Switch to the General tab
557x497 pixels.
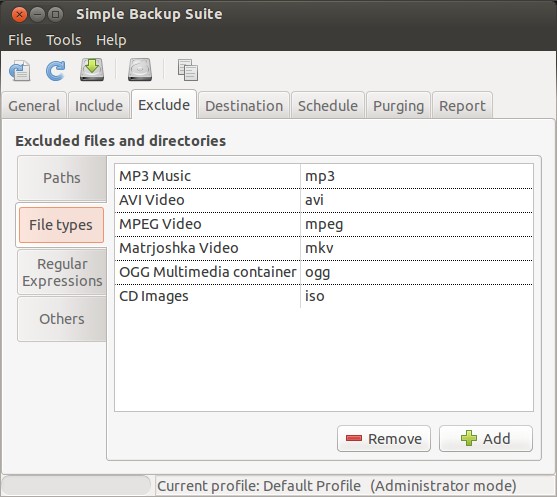pyautogui.click(x=34, y=106)
